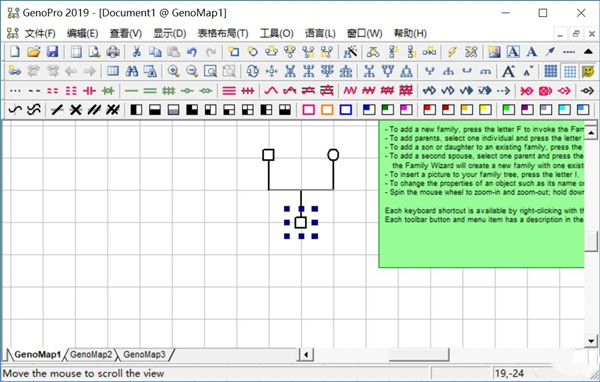Screen dimensions: 600x382
Task: Launch the Family Wizard magic wand icon
Action: click(x=350, y=52)
